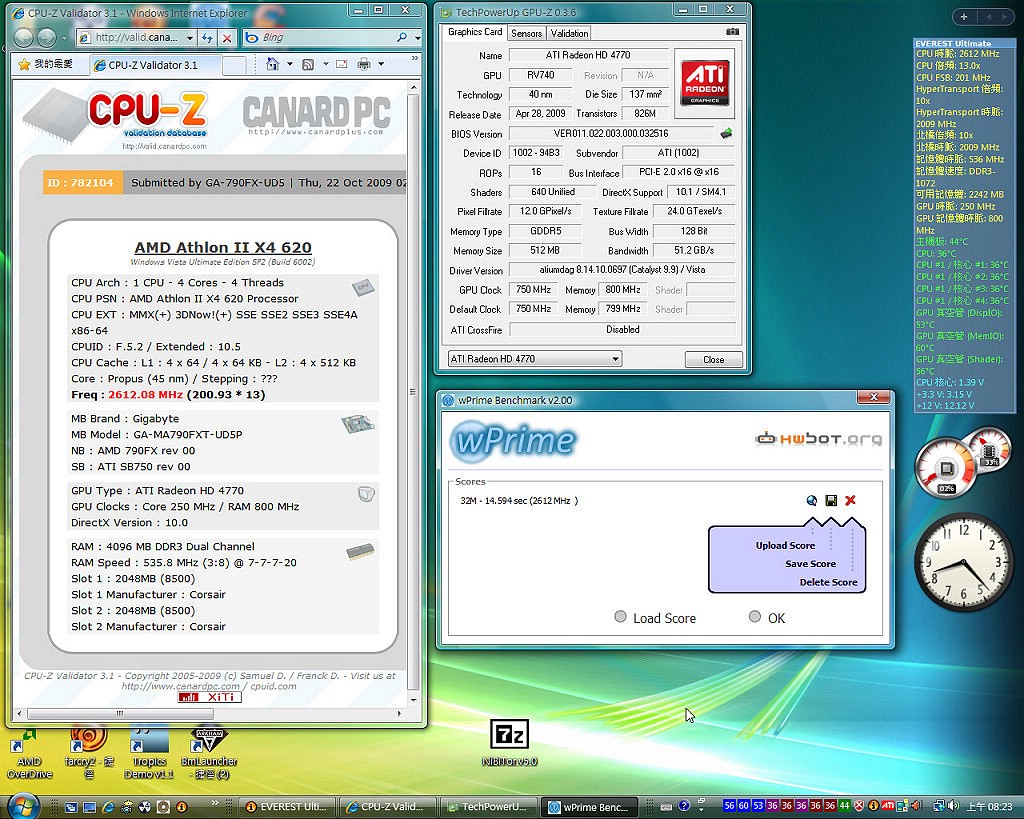This screenshot has height=819, width=1024.
Task: Expand the print options dropdown arrow
Action: pyautogui.click(x=381, y=64)
